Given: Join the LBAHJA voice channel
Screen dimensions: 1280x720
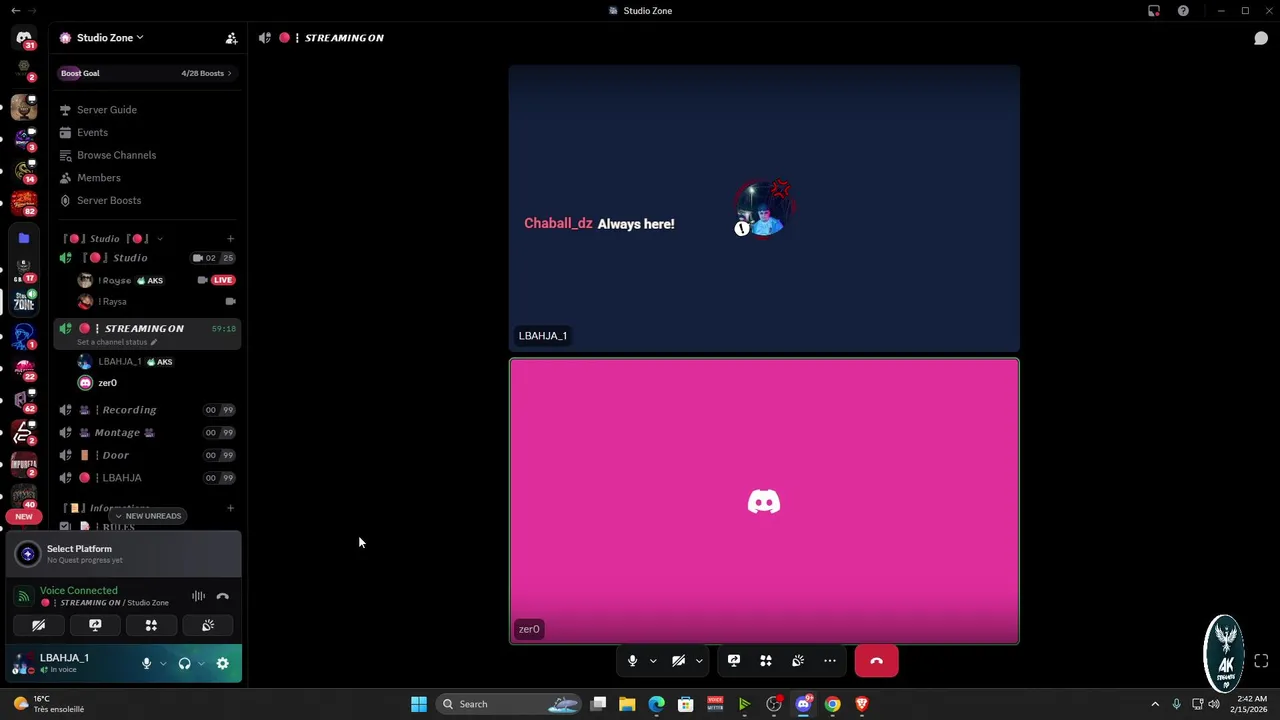Looking at the screenshot, I should click(146, 478).
